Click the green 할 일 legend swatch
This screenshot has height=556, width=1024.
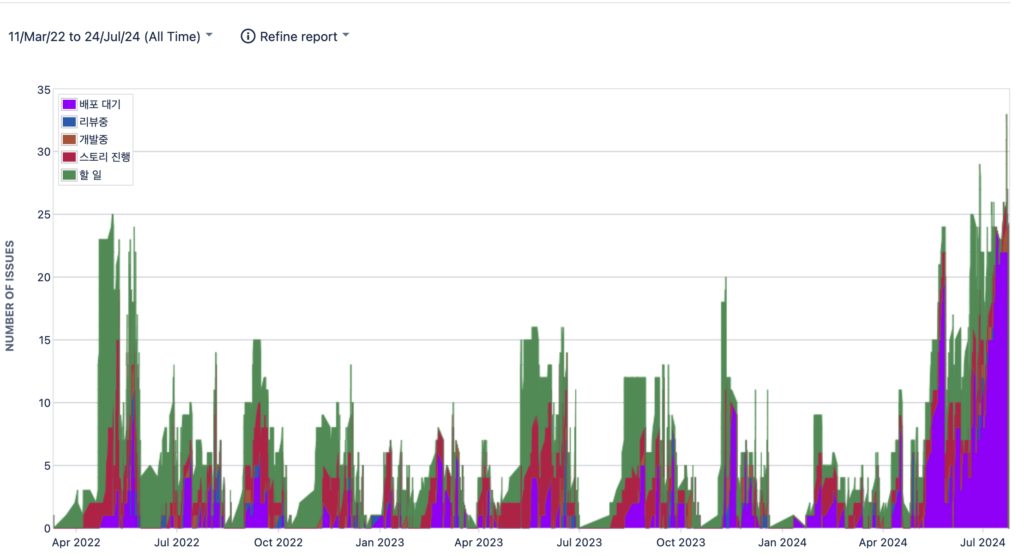pyautogui.click(x=69, y=176)
